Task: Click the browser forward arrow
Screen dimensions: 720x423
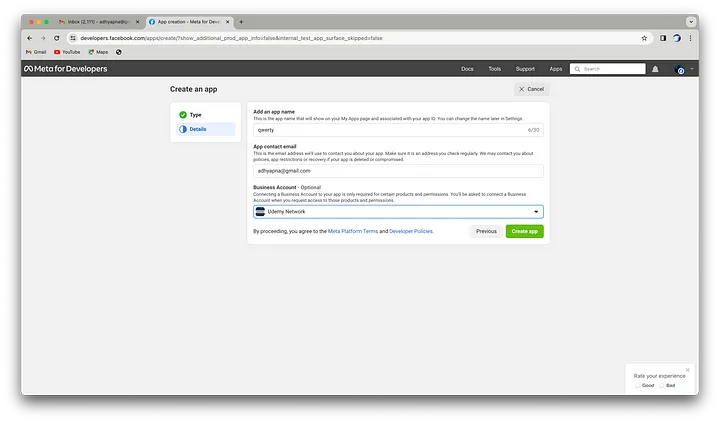Action: click(43, 38)
